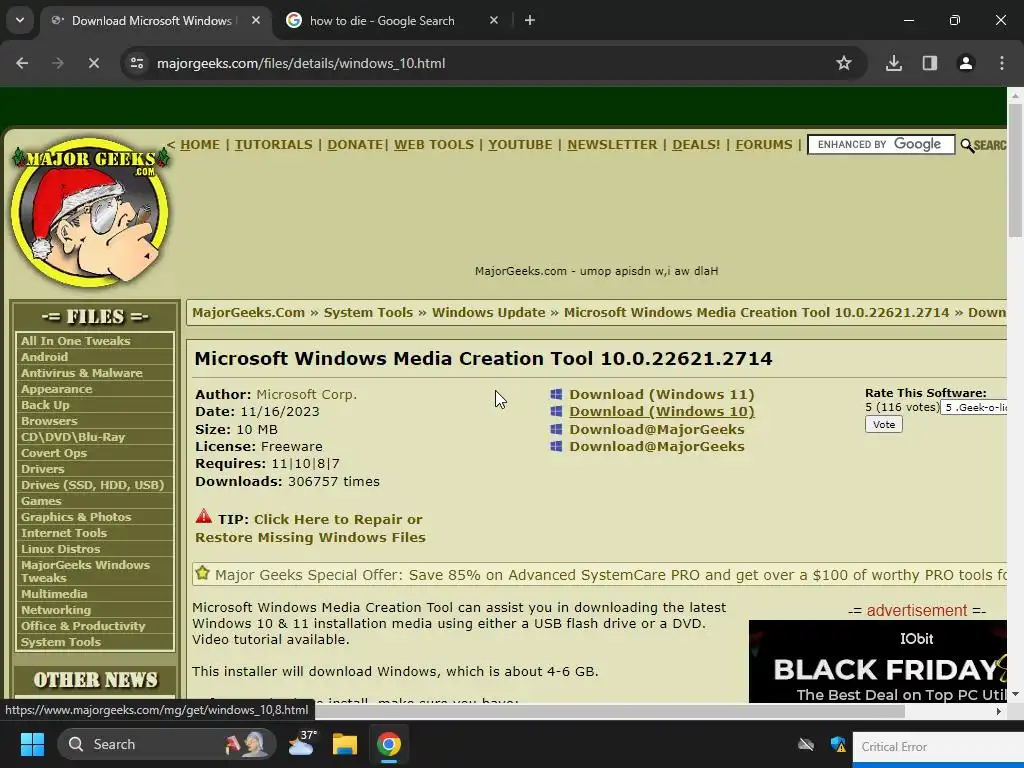Open the WEB TOOLS nav link
Screen dimensions: 1024x768
pyautogui.click(x=434, y=144)
